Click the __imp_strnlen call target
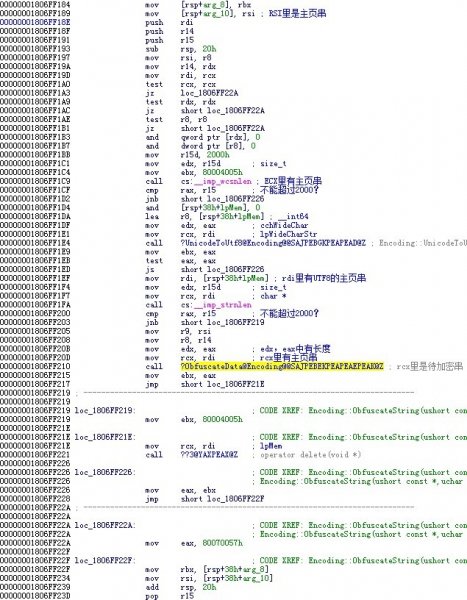 point(216,305)
